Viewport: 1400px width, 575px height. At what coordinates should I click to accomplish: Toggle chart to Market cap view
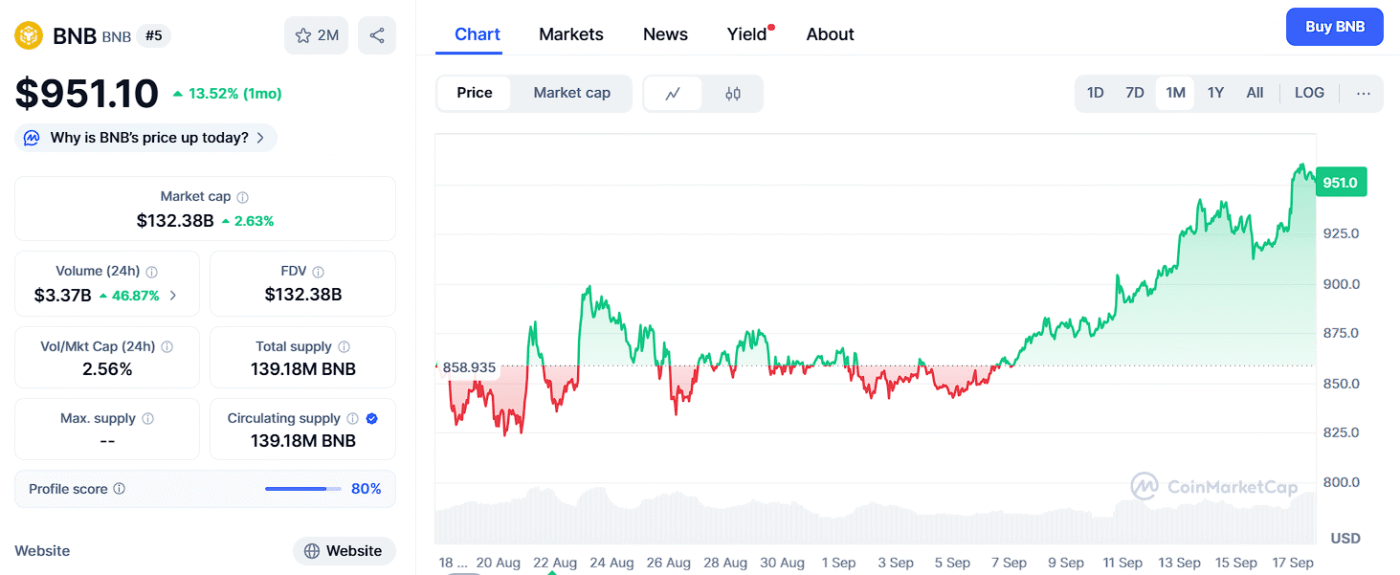(572, 93)
